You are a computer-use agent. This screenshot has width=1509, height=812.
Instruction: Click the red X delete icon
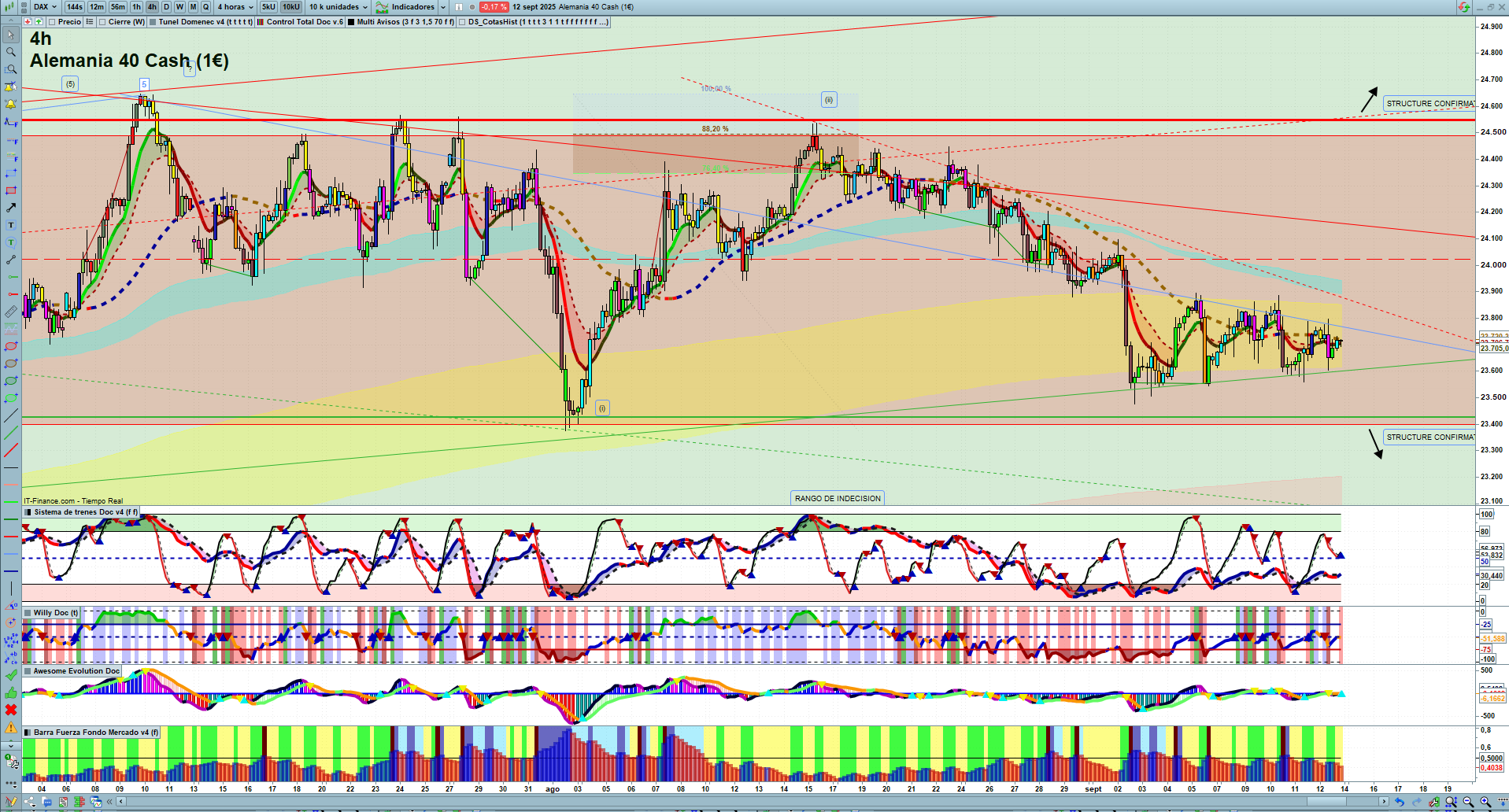click(x=11, y=710)
